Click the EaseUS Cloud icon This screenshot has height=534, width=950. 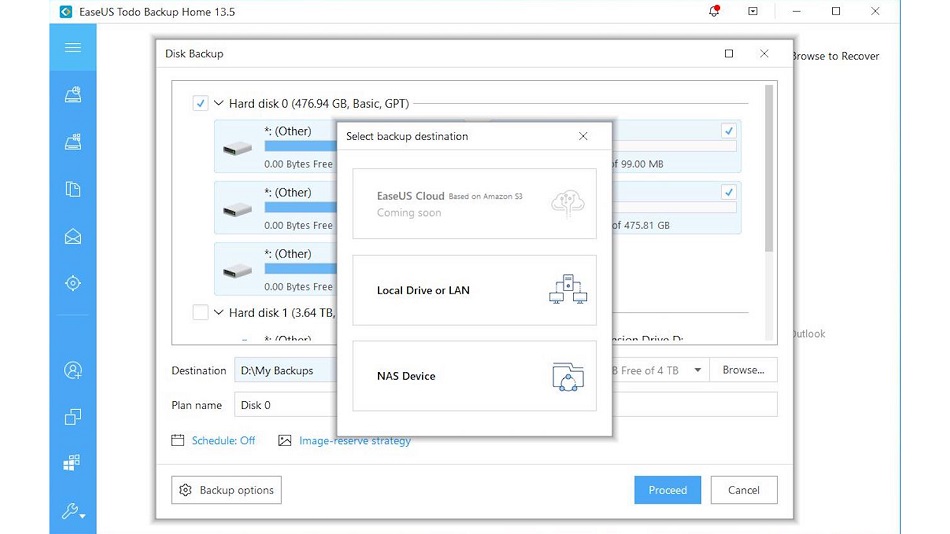(x=568, y=204)
